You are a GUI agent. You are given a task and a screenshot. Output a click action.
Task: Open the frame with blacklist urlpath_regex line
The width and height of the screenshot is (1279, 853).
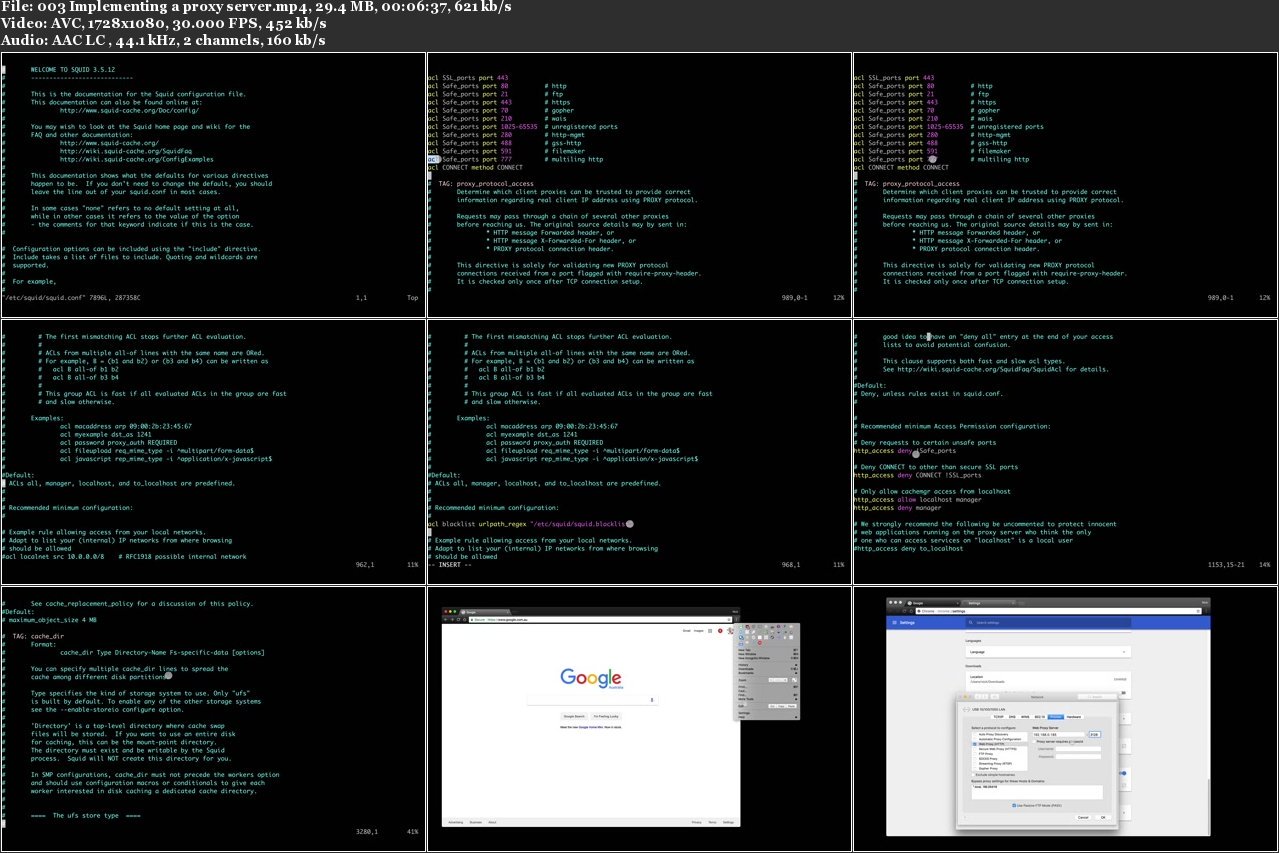[x=640, y=452]
